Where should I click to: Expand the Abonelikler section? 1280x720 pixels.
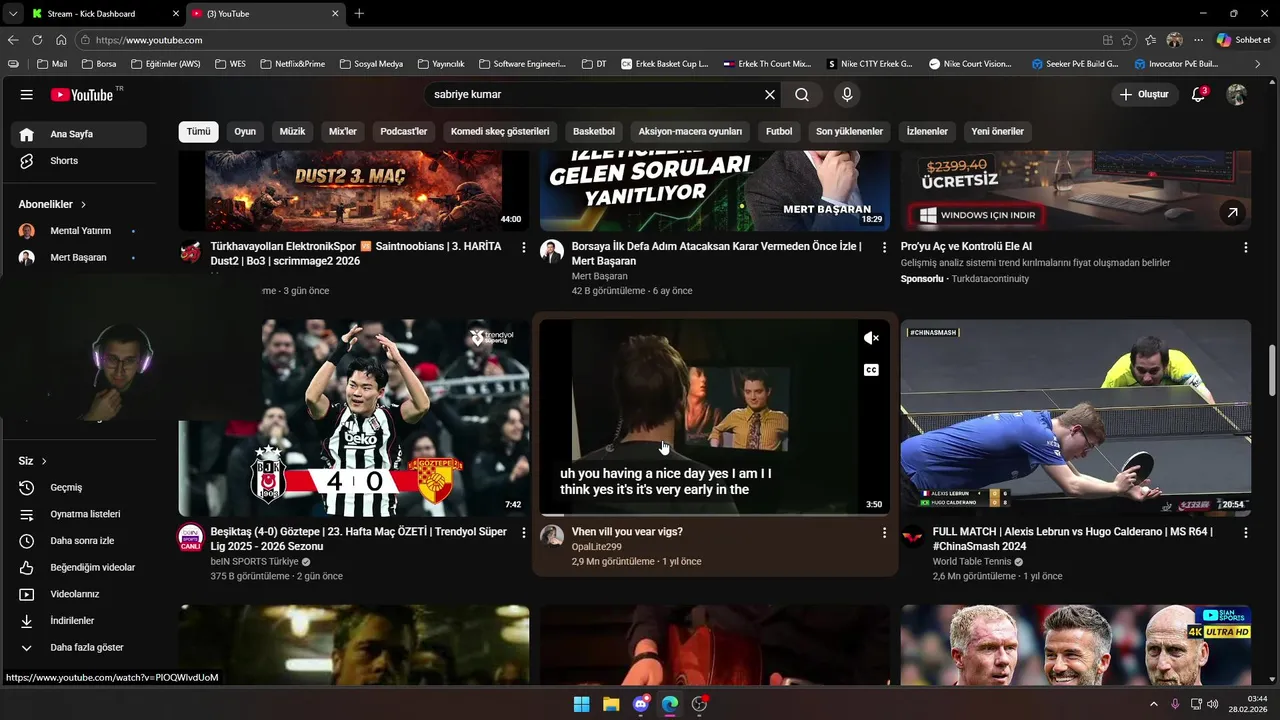click(x=52, y=204)
